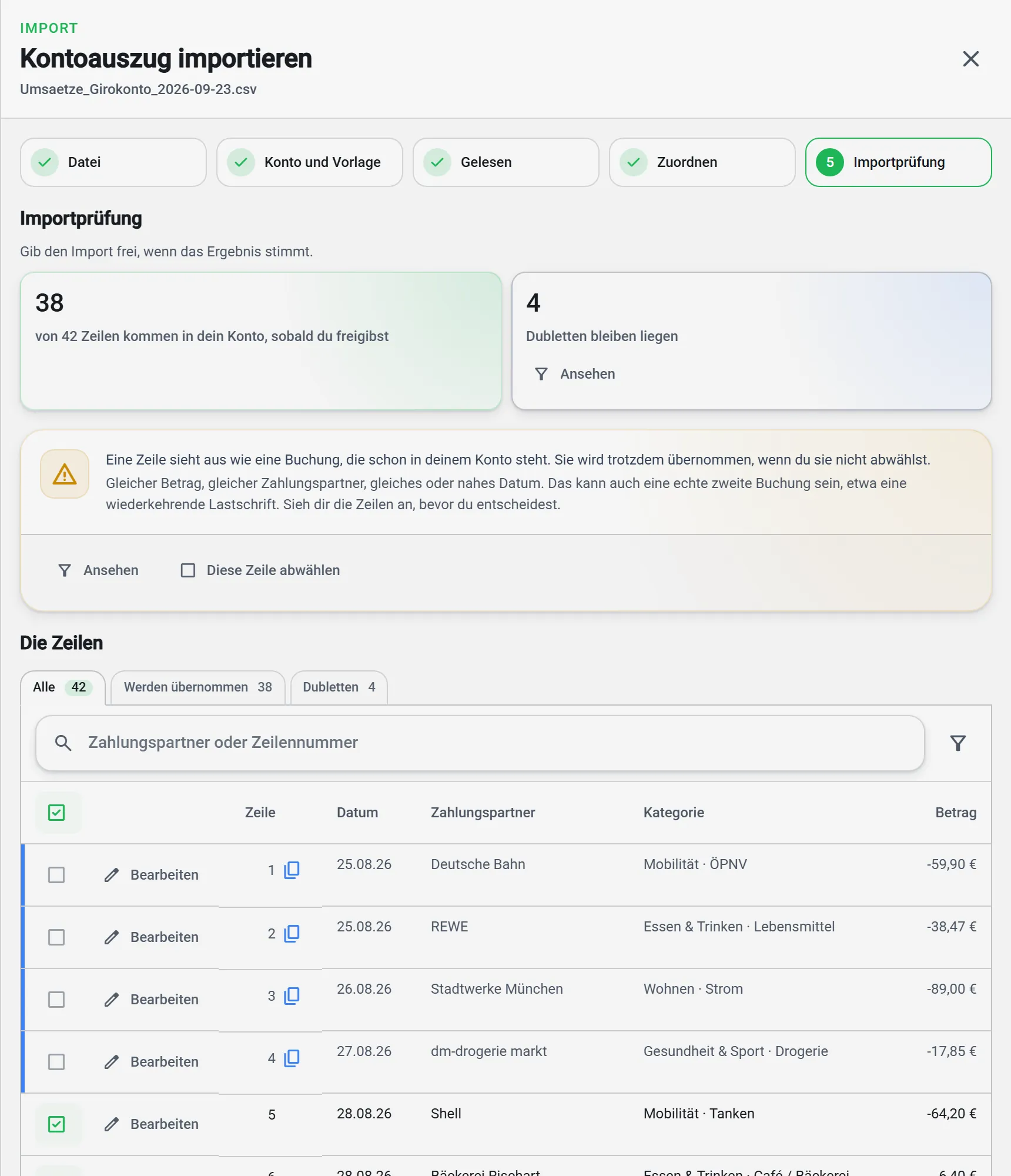Viewport: 1011px width, 1176px height.
Task: Check the Deutsche Bahn row checkbox
Action: pyautogui.click(x=56, y=875)
